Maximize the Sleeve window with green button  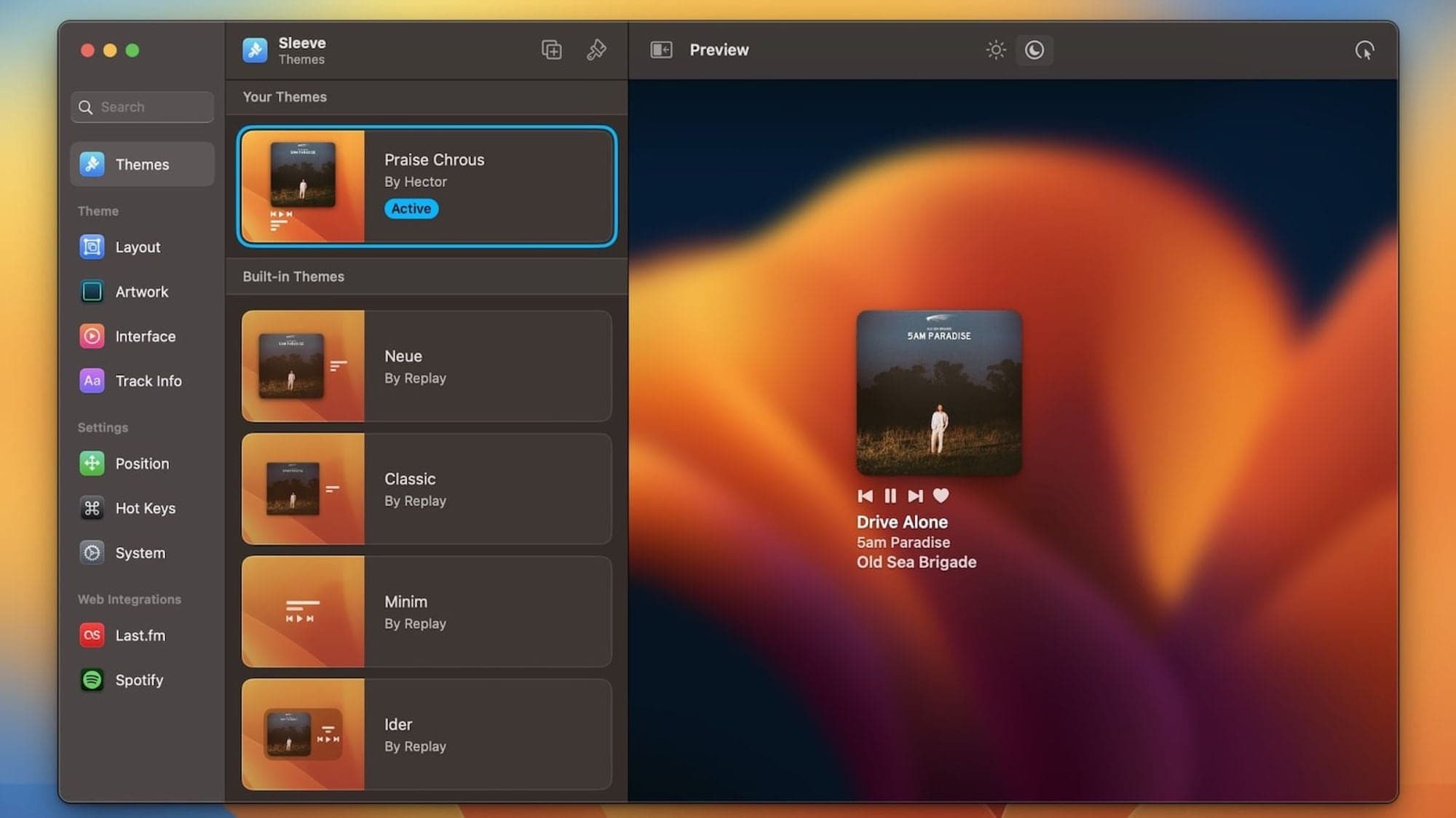[x=132, y=50]
